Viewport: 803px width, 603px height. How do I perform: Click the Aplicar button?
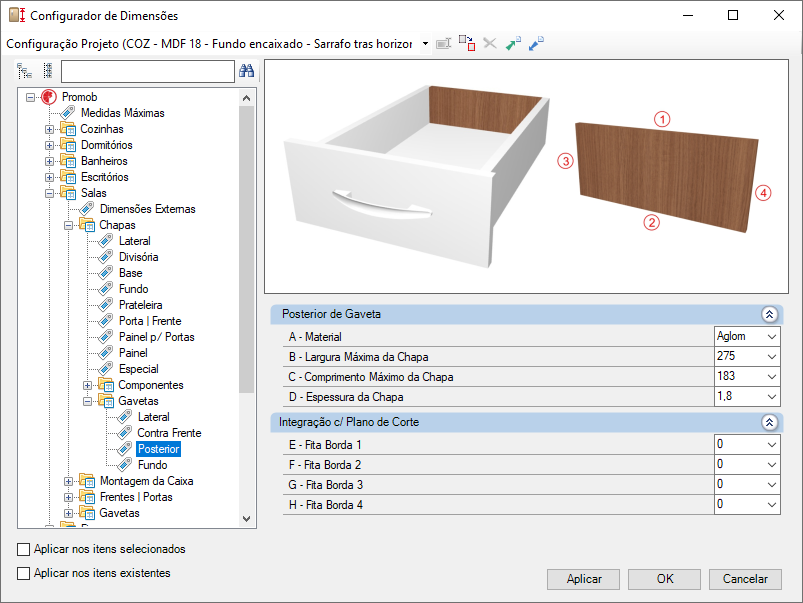pos(583,579)
